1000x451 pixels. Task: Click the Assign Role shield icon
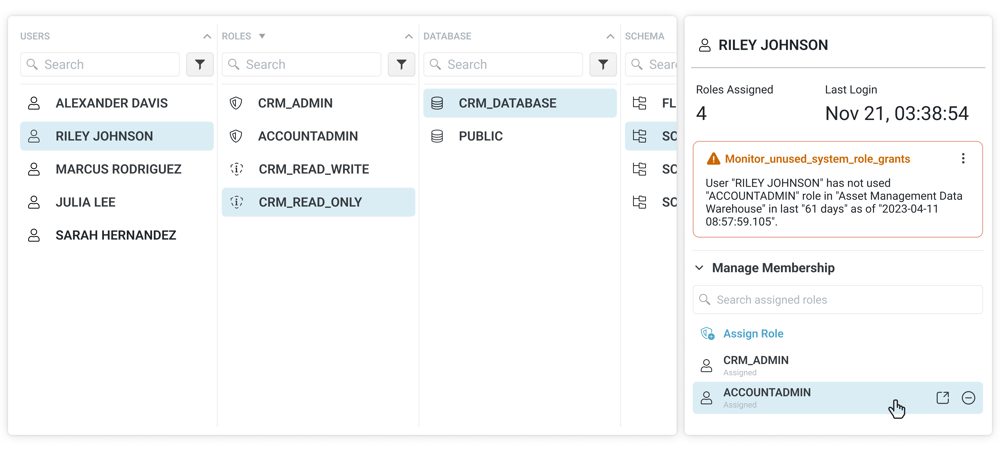point(707,334)
